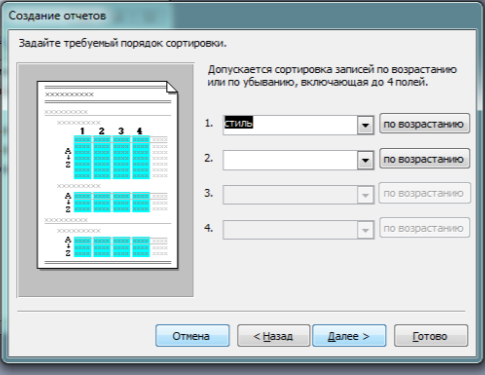Screen dimensions: 485x375
Task: Click the Отмена button
Action: tap(192, 336)
